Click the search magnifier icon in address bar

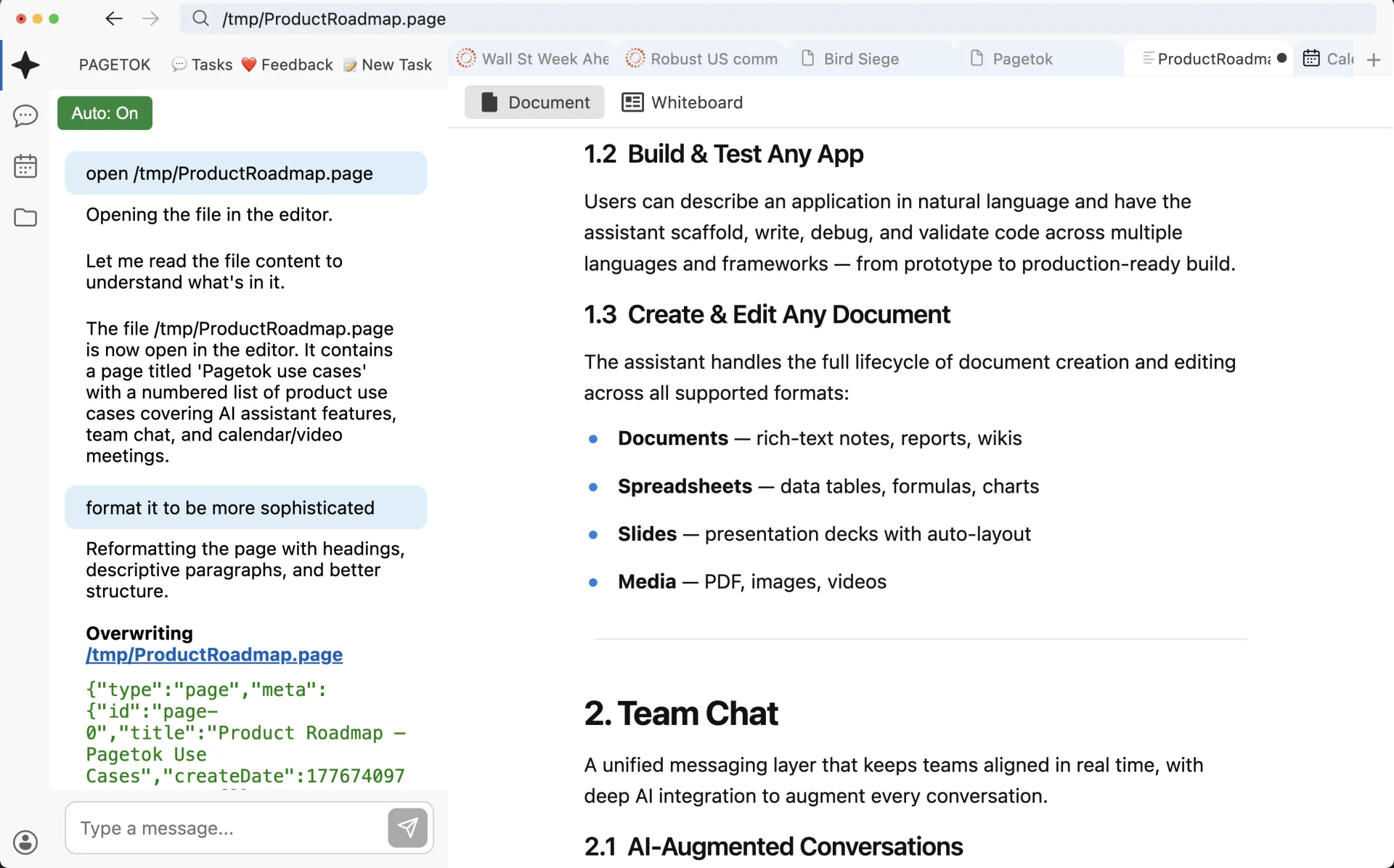(x=201, y=19)
